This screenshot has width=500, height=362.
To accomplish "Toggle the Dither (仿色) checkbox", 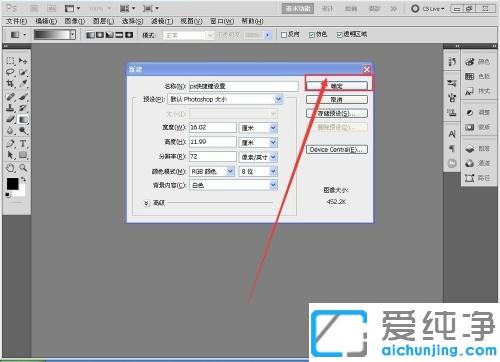I will 312,35.
